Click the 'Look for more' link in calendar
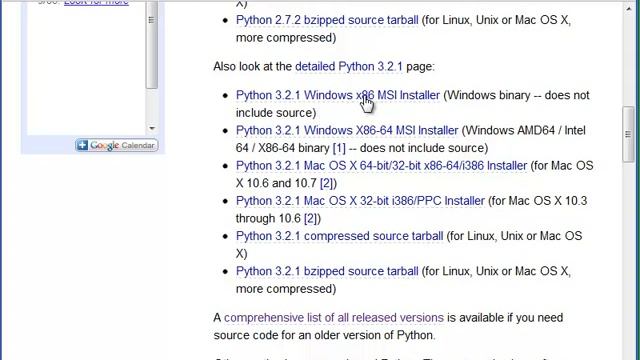The image size is (640, 360). tap(96, 2)
